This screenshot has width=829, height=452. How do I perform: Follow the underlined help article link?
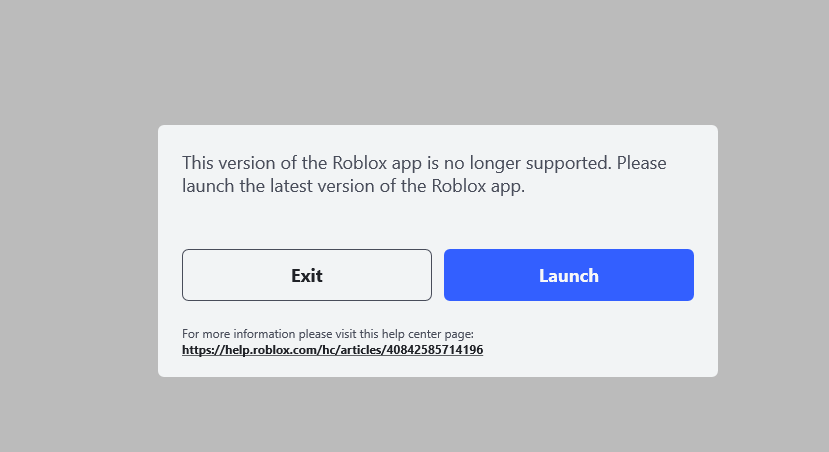tap(332, 350)
